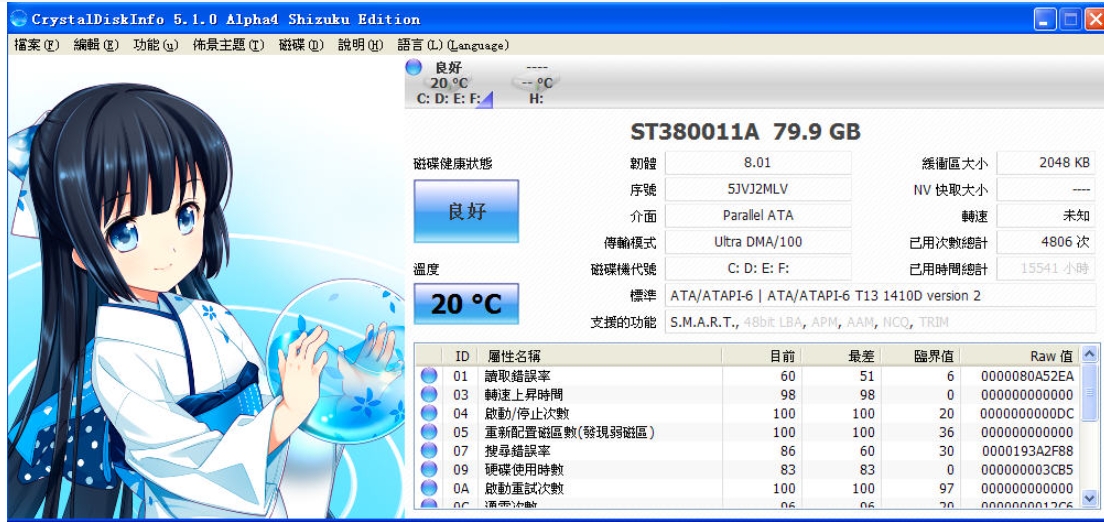Click the 20 °C temperature button

[x=466, y=304]
